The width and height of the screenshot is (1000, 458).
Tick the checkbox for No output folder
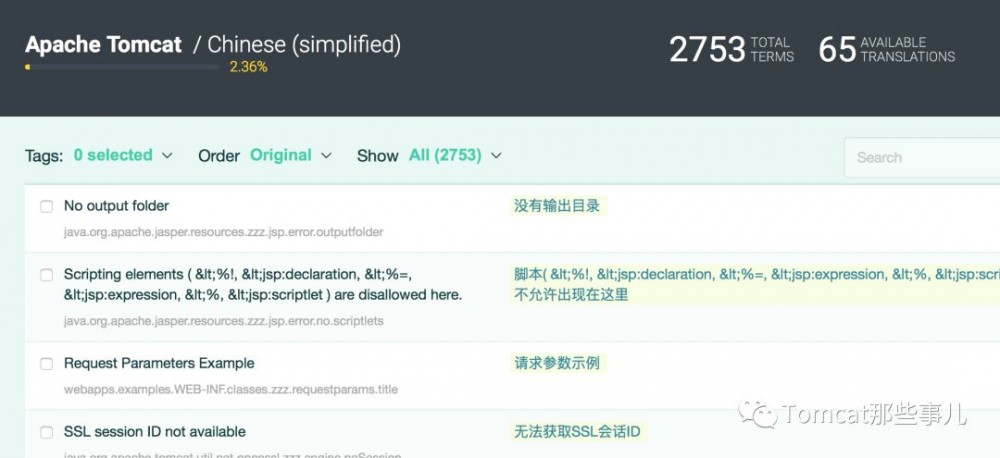[x=47, y=207]
